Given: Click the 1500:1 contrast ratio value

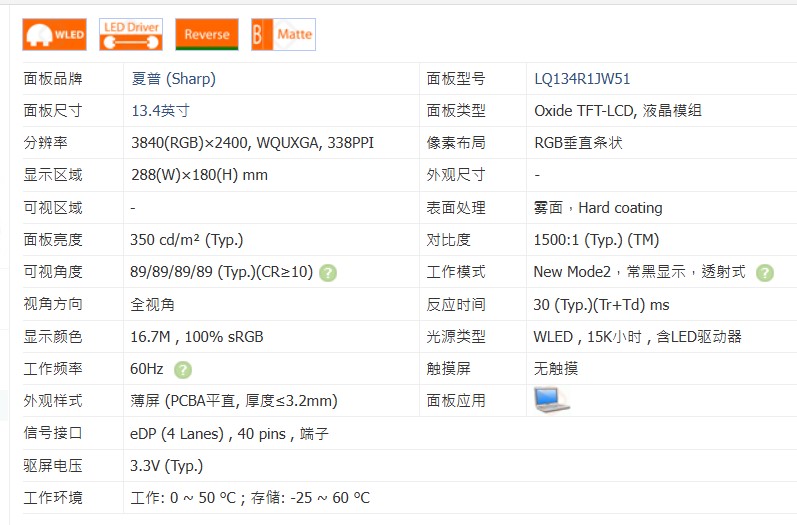Looking at the screenshot, I should 596,240.
